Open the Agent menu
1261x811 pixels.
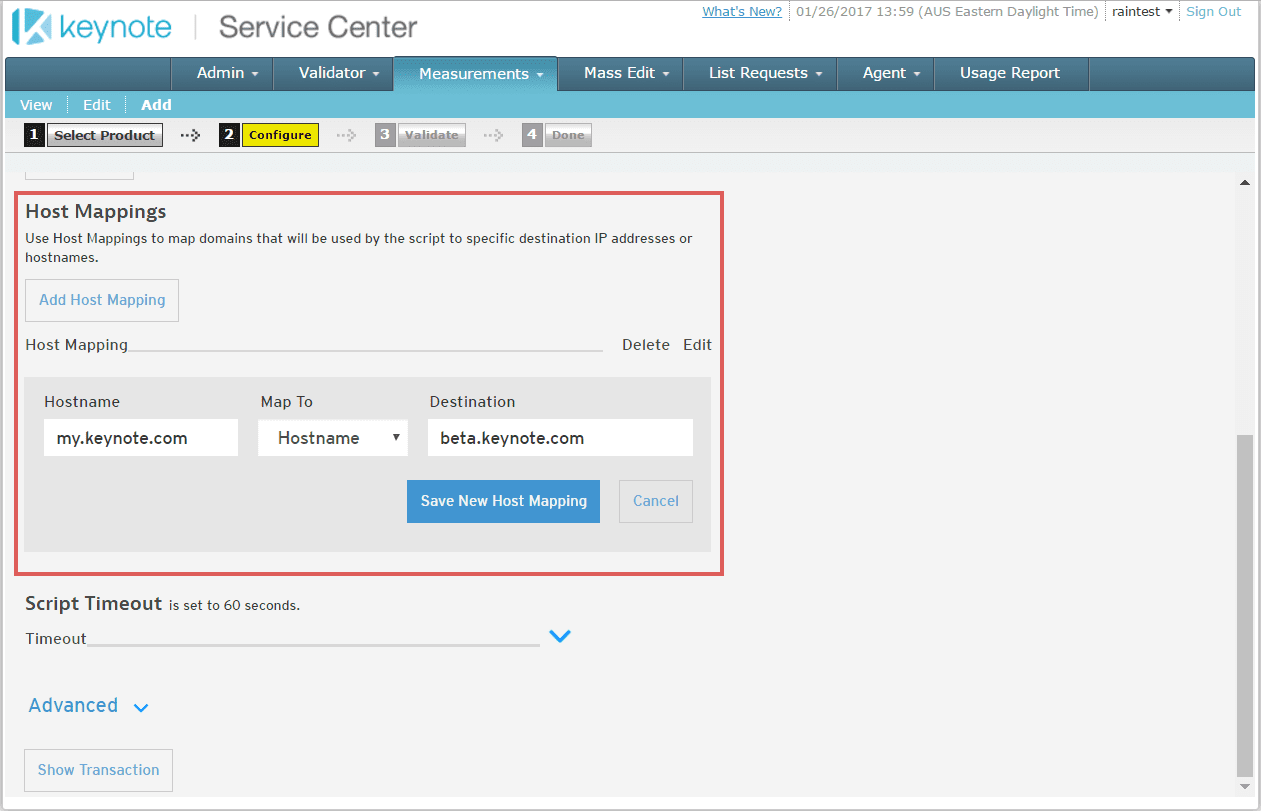click(x=891, y=73)
